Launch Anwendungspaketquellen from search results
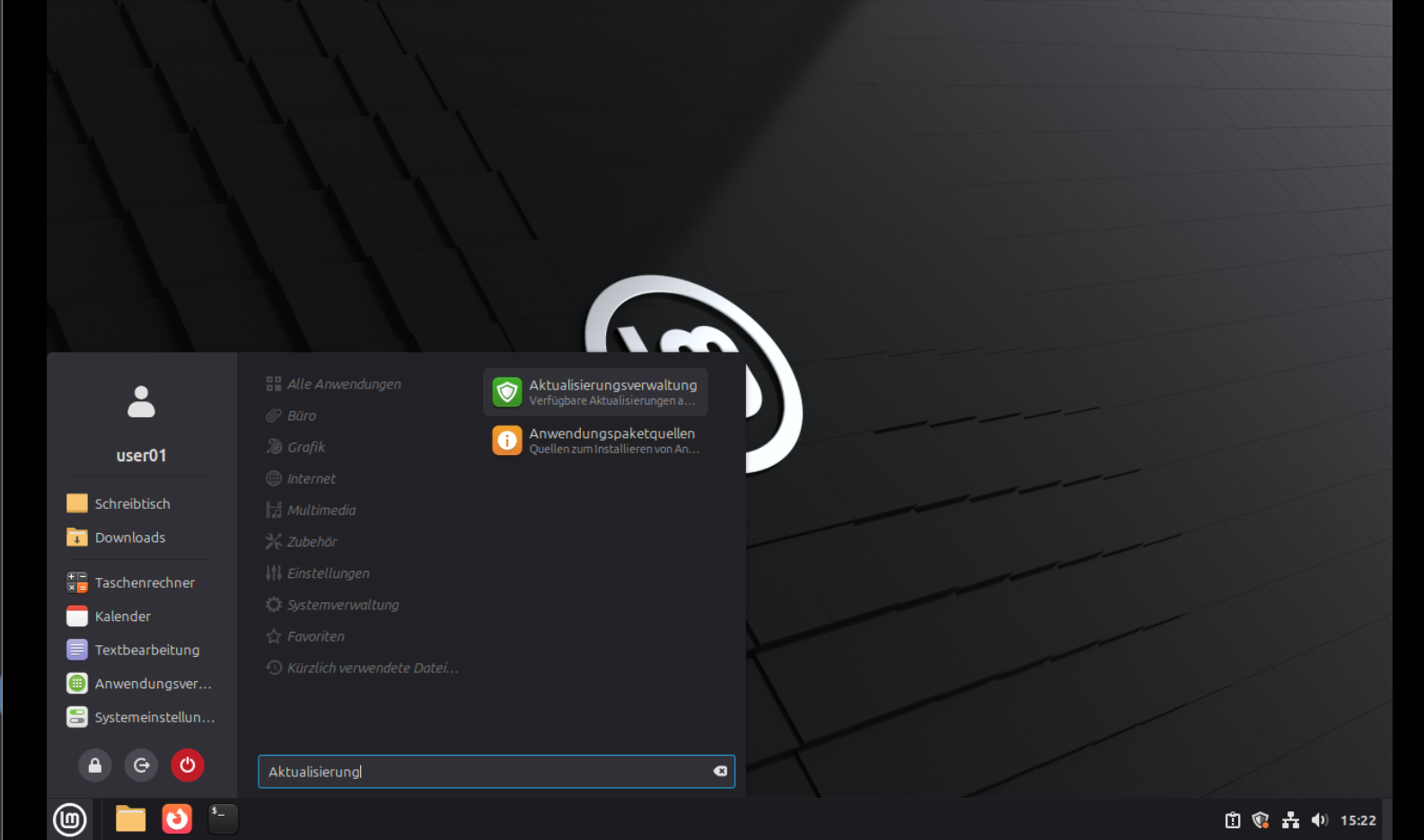This screenshot has width=1424, height=840. point(595,441)
